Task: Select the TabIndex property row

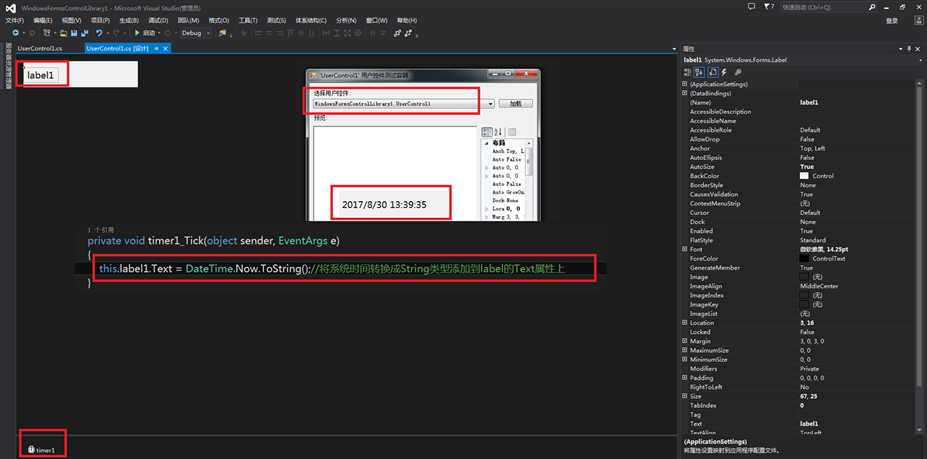Action: point(799,405)
